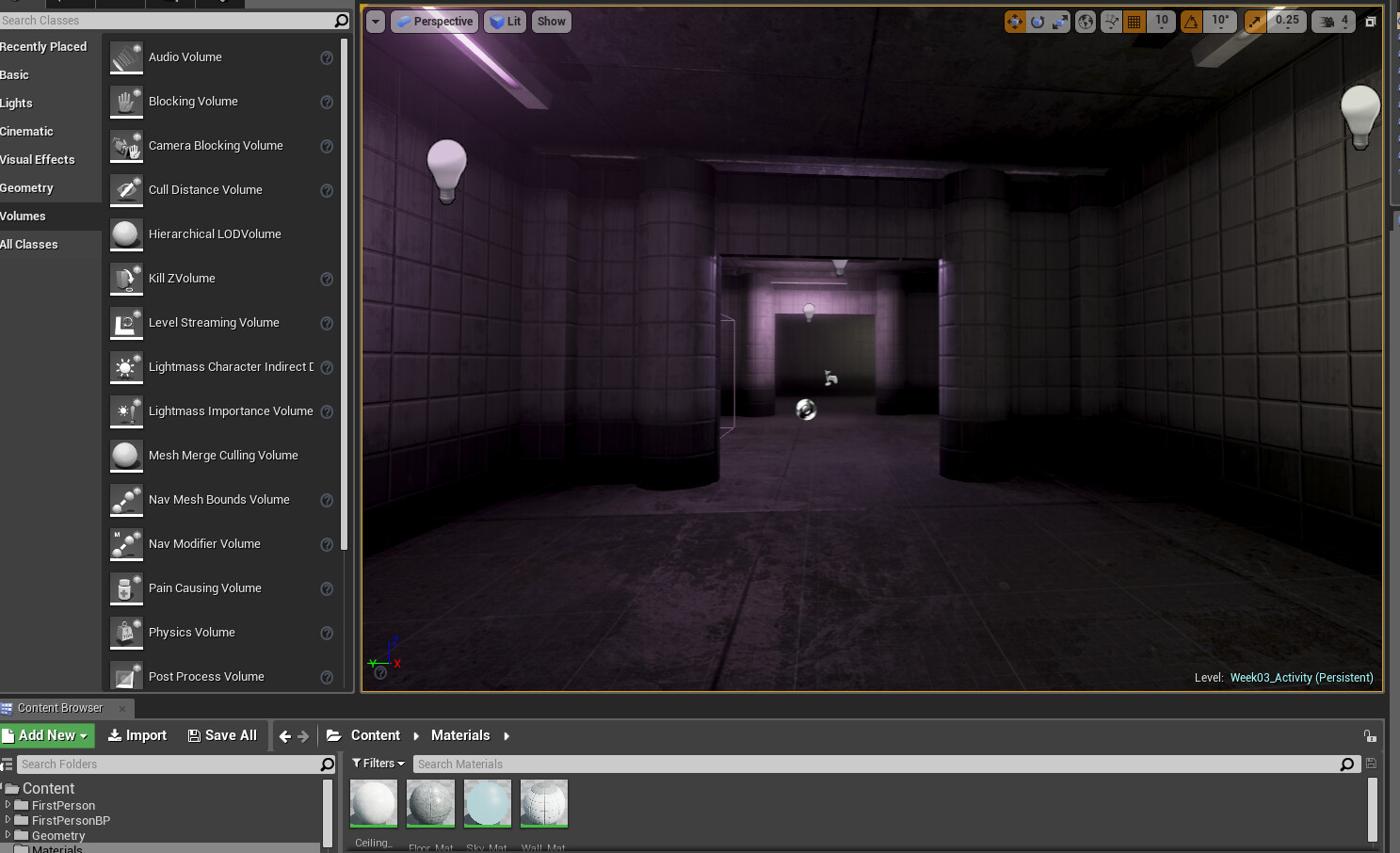Open the Week03_Activity level link

[1301, 677]
